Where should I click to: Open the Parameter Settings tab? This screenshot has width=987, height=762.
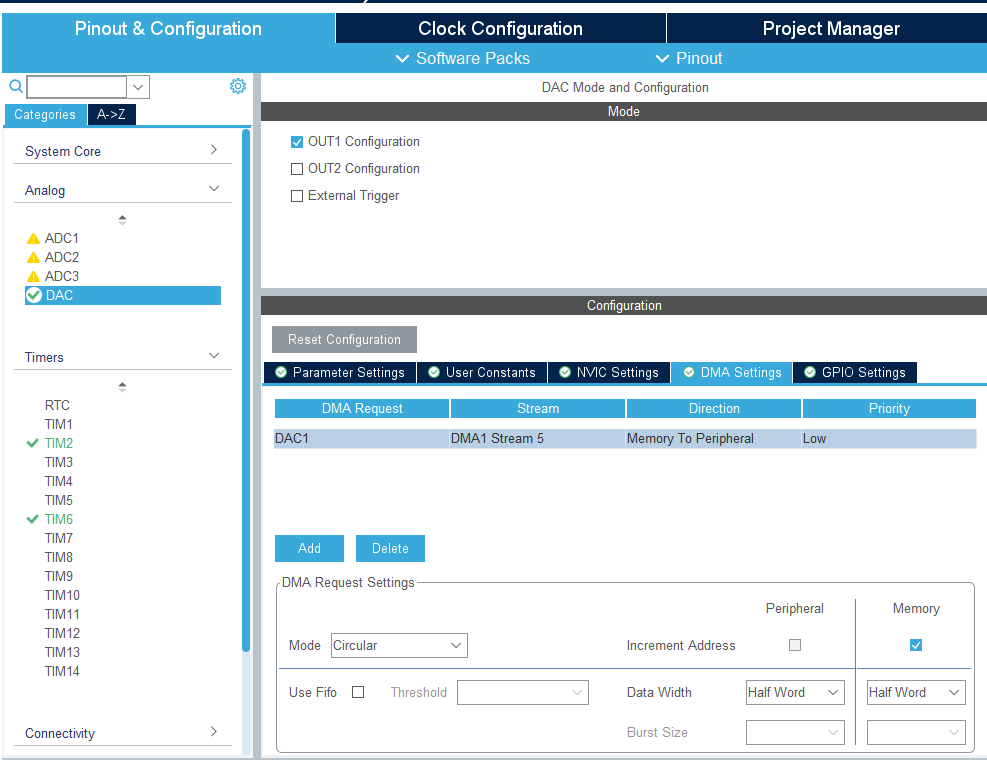click(x=340, y=373)
